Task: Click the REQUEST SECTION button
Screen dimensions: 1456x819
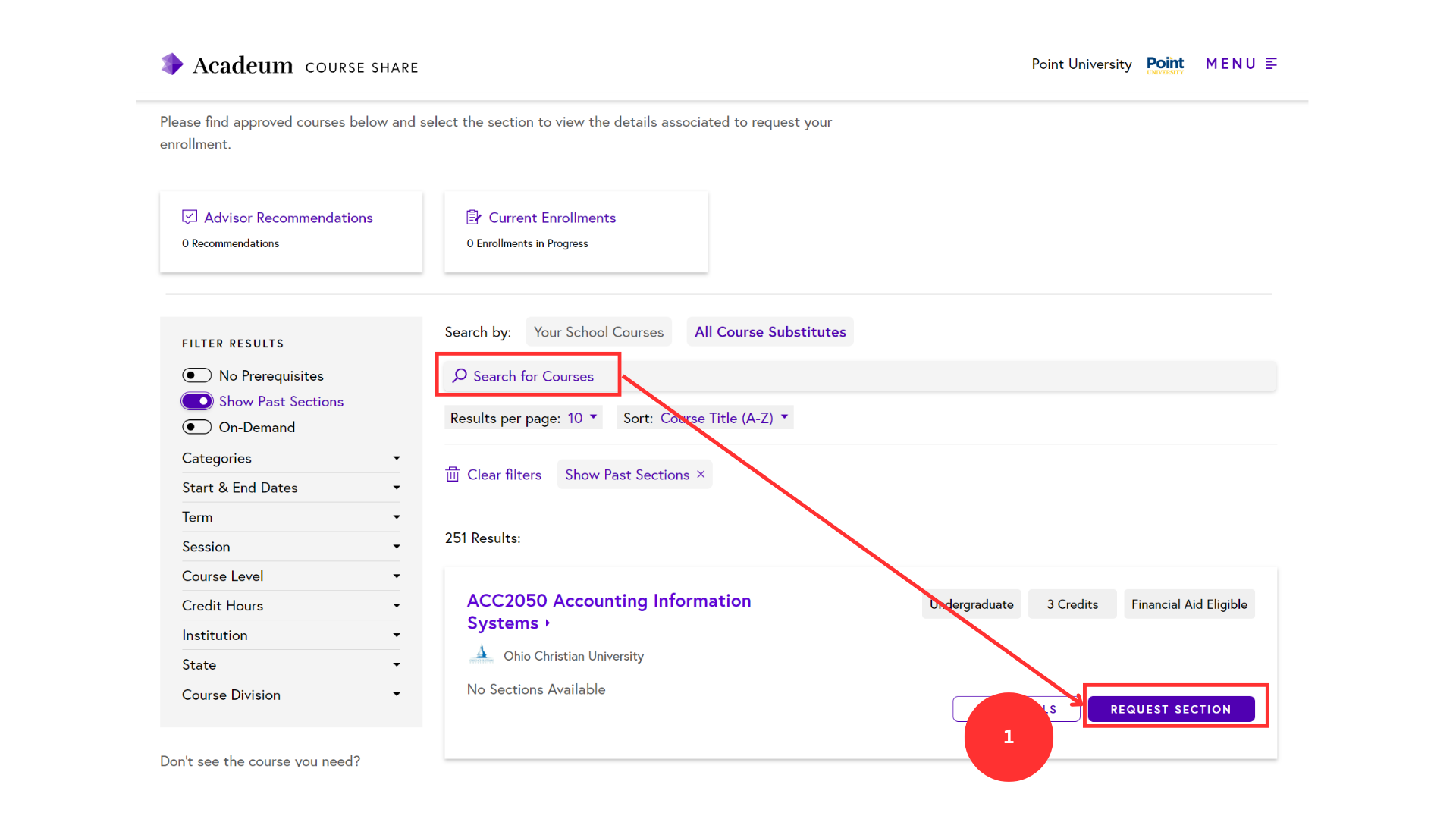Action: click(1171, 709)
